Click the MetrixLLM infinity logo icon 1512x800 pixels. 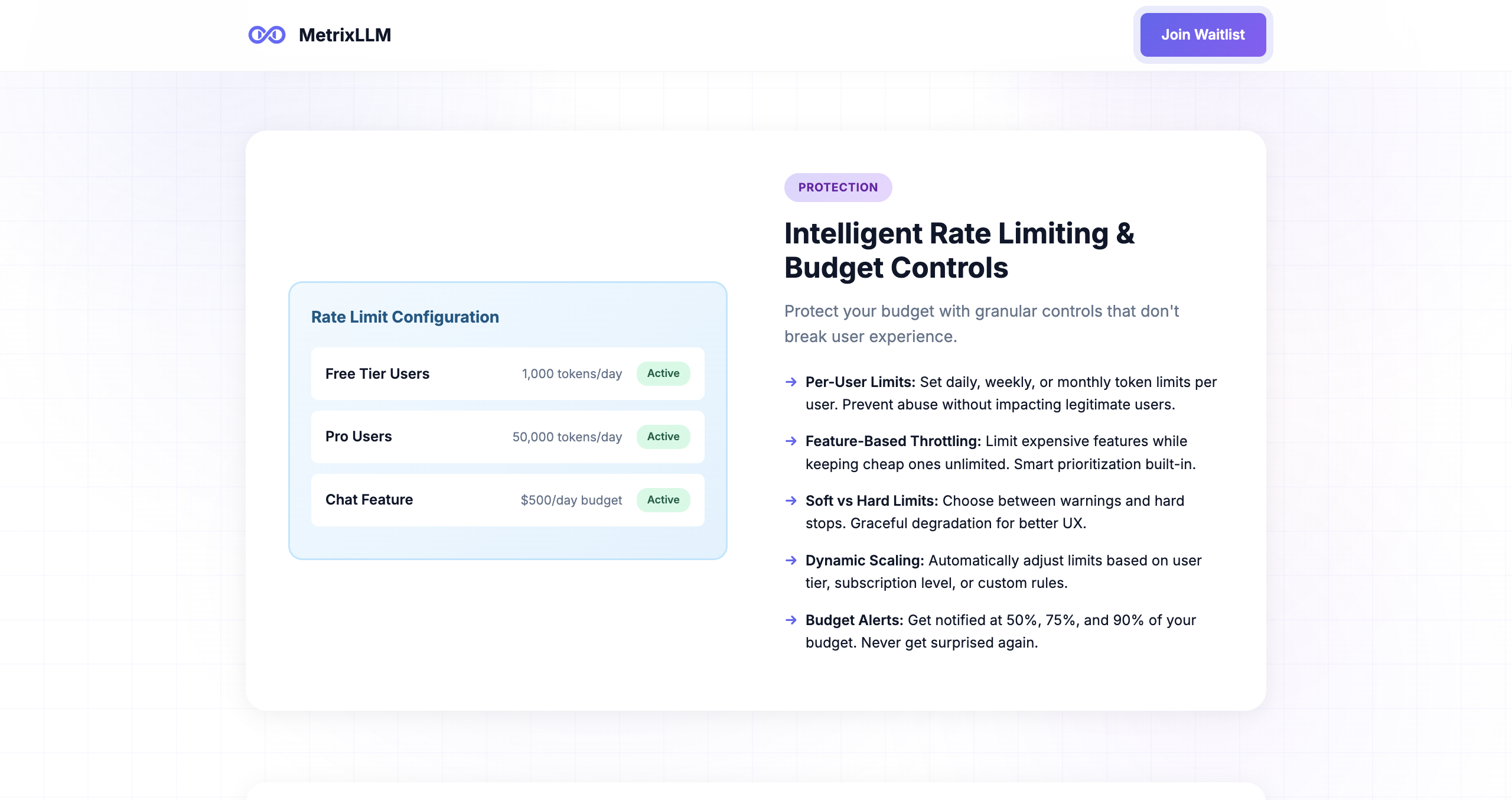point(266,35)
